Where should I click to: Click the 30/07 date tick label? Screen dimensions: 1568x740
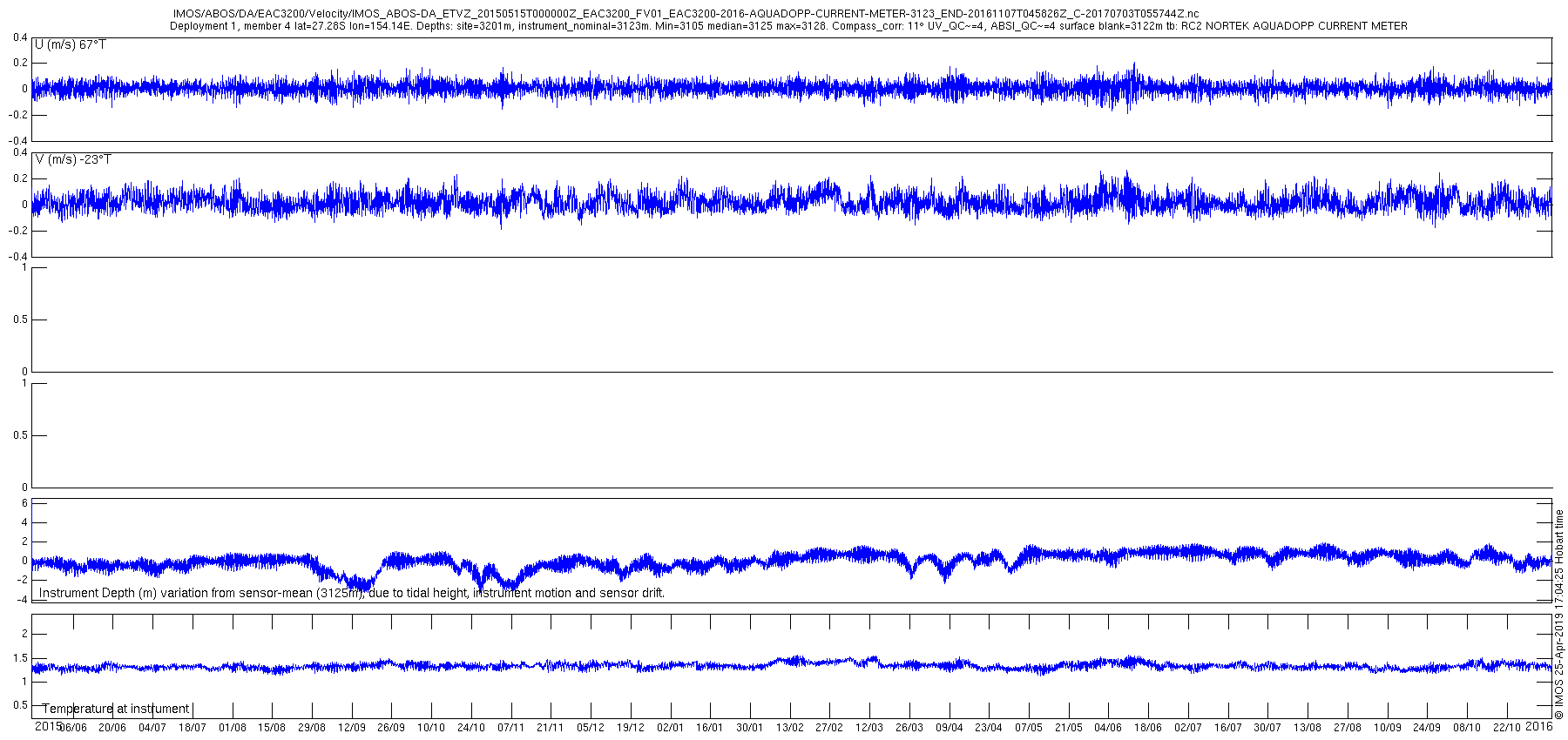(x=1267, y=728)
